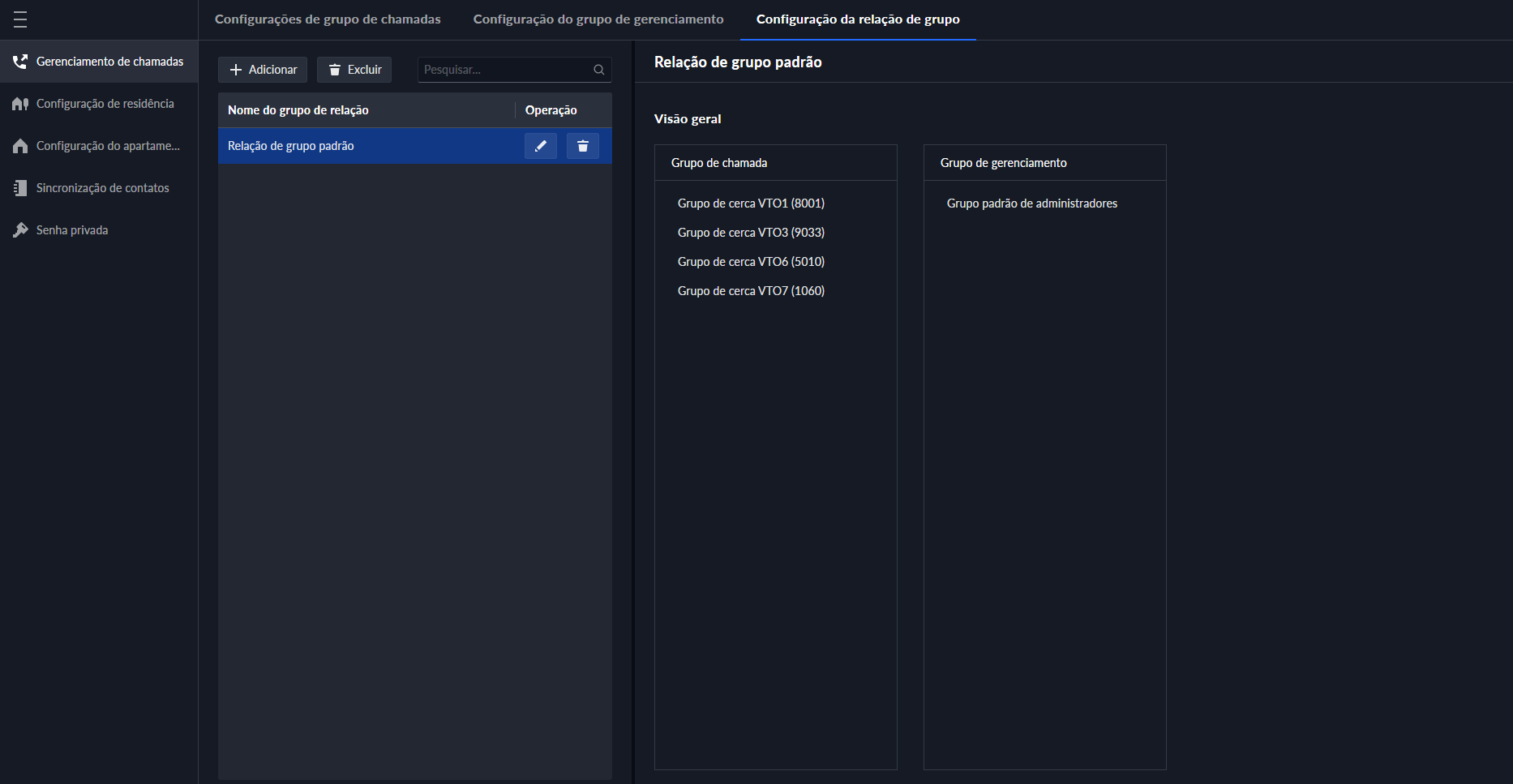This screenshot has height=784, width=1513.
Task: Click the edit pencil icon for Relação de grupo padrão
Action: (540, 146)
